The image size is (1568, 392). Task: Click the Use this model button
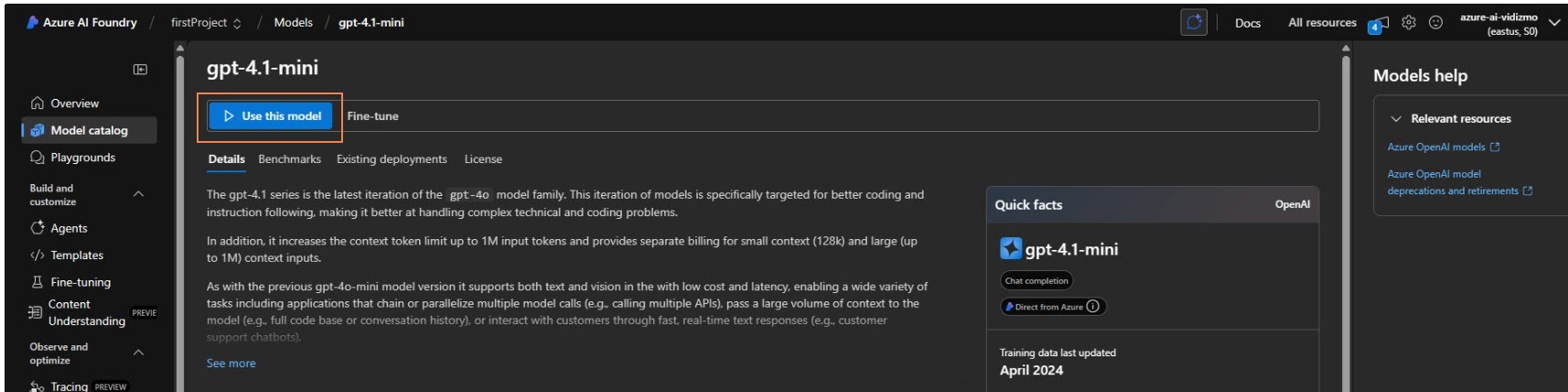272,116
